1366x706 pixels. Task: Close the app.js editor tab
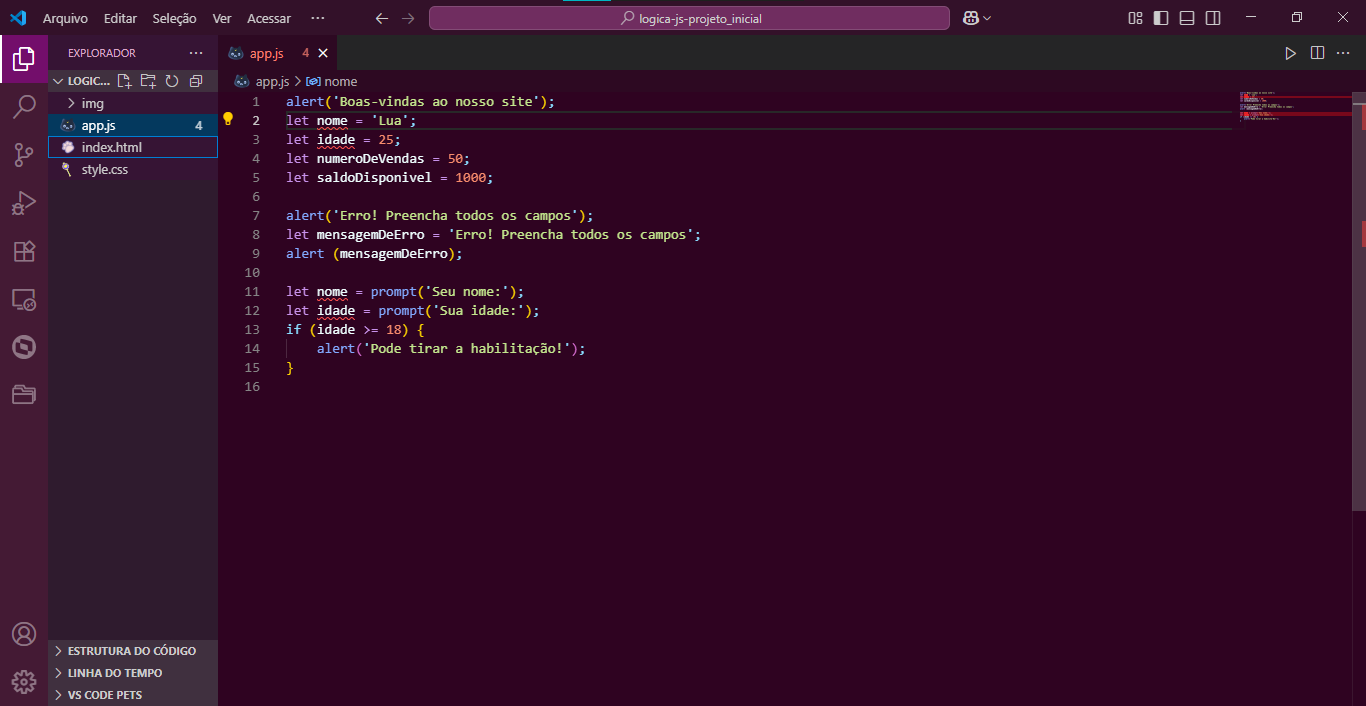[323, 53]
